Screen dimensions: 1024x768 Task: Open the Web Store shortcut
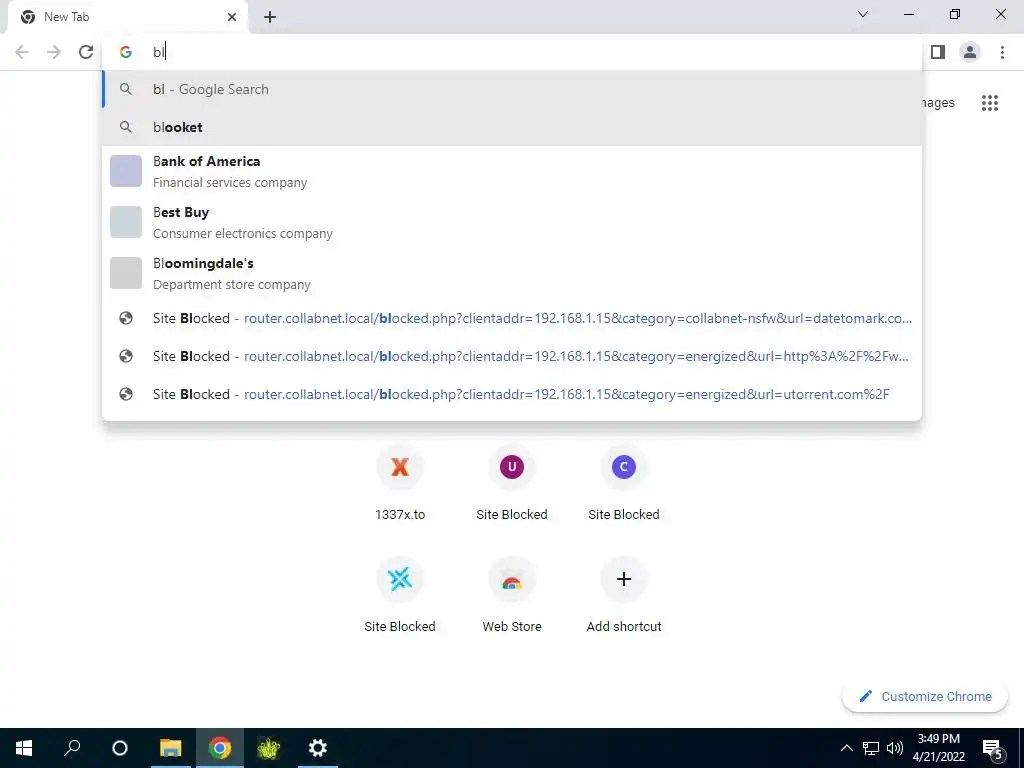[512, 594]
